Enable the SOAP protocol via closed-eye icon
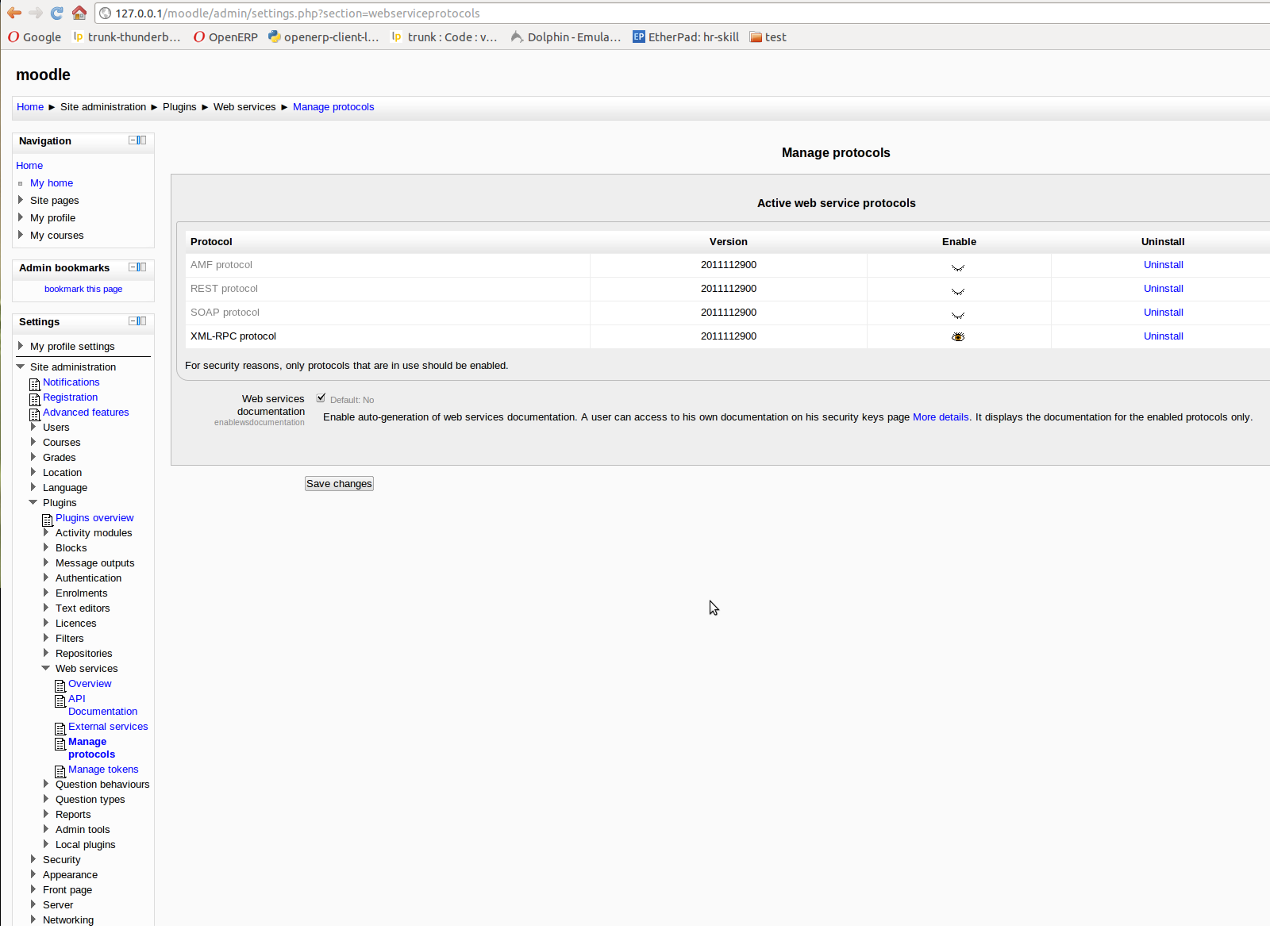The width and height of the screenshot is (1270, 952). [x=958, y=315]
